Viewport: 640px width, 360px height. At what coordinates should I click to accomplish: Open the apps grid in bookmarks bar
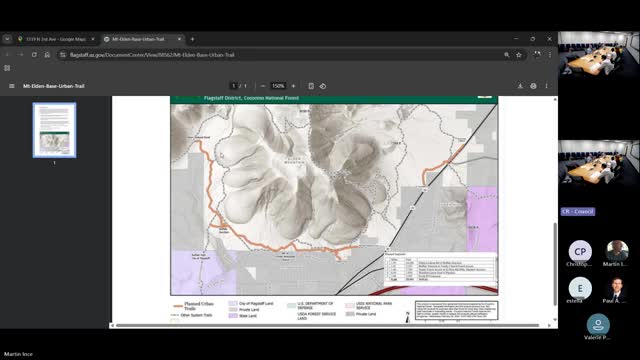(7, 68)
